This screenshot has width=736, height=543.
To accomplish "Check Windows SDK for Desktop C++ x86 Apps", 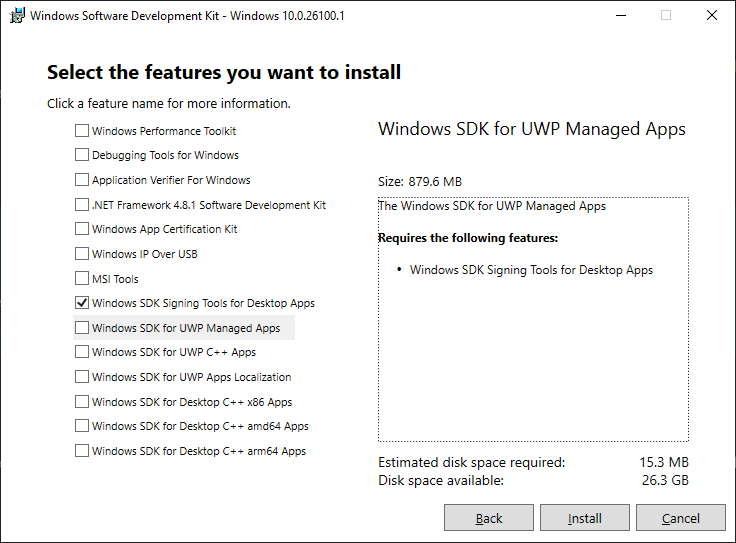I will click(x=82, y=402).
